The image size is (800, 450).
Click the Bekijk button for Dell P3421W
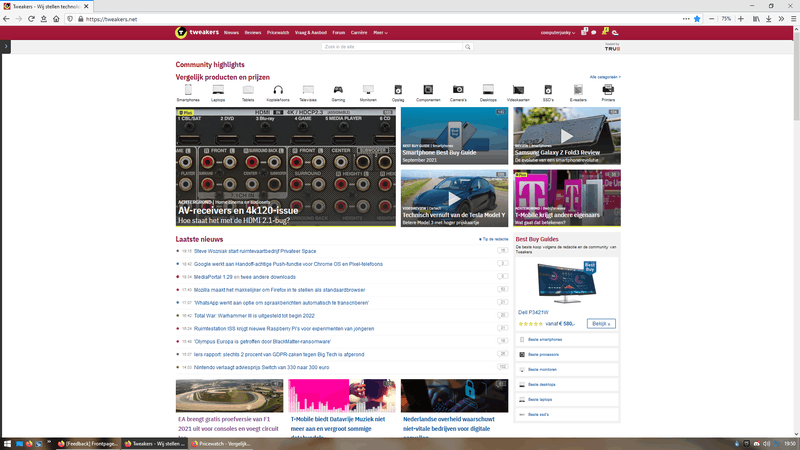(x=601, y=323)
